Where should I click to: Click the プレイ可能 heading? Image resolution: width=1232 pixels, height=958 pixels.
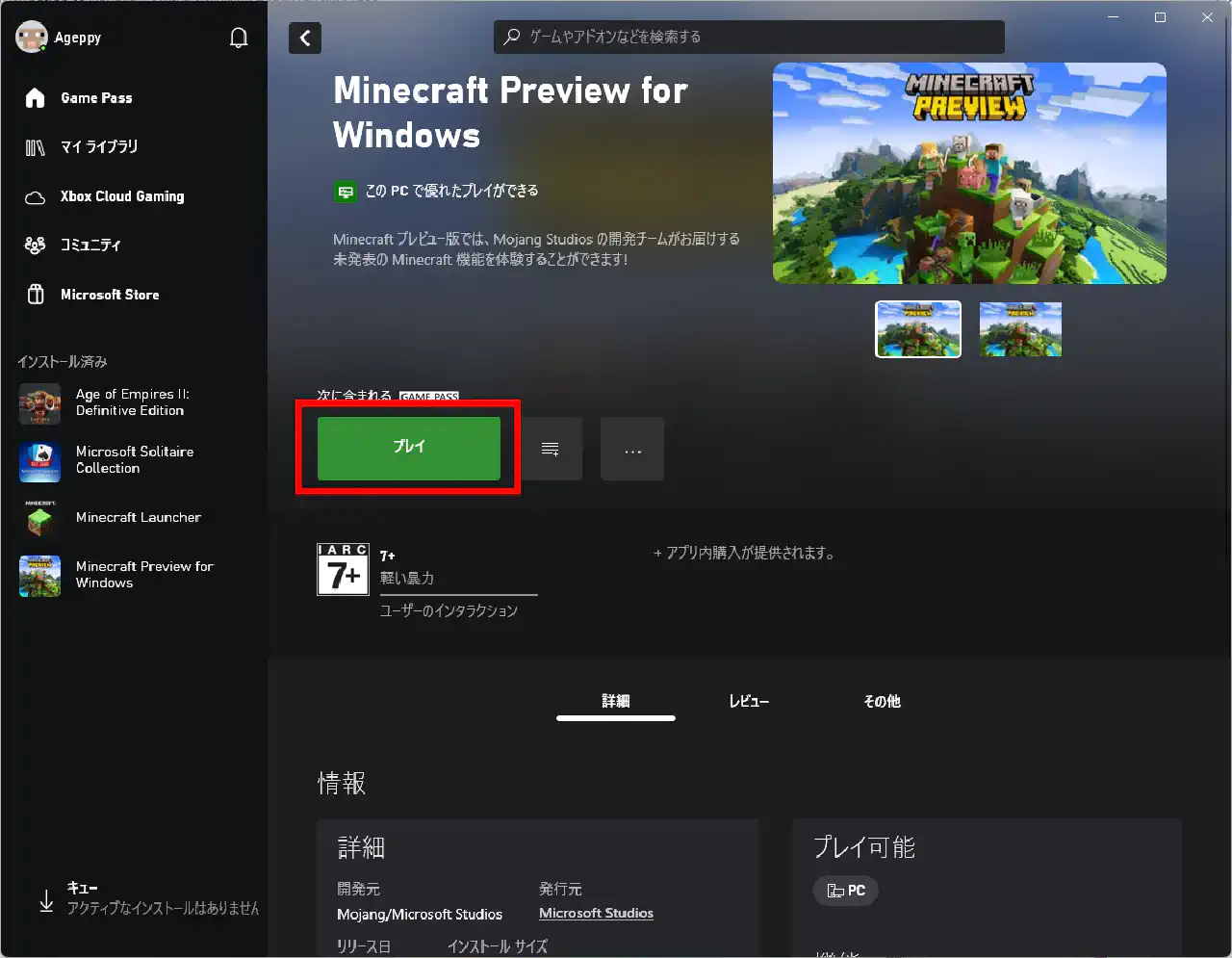(x=864, y=847)
